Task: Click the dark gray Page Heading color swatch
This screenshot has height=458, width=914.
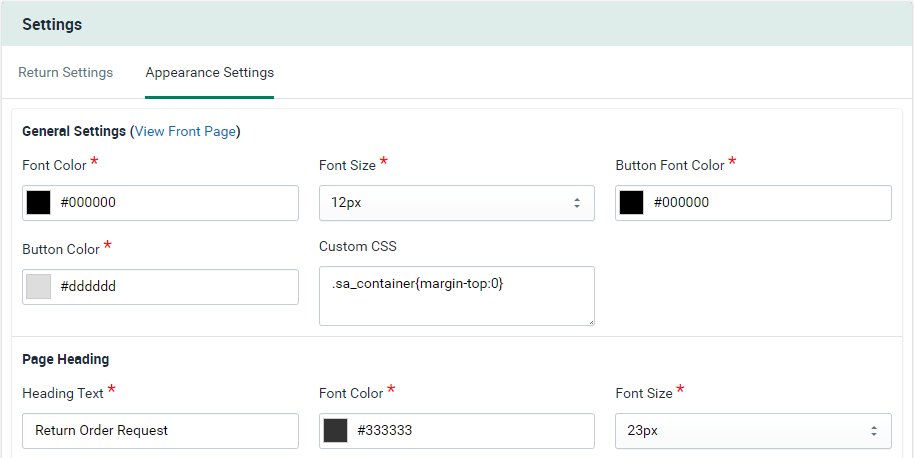Action: click(336, 431)
